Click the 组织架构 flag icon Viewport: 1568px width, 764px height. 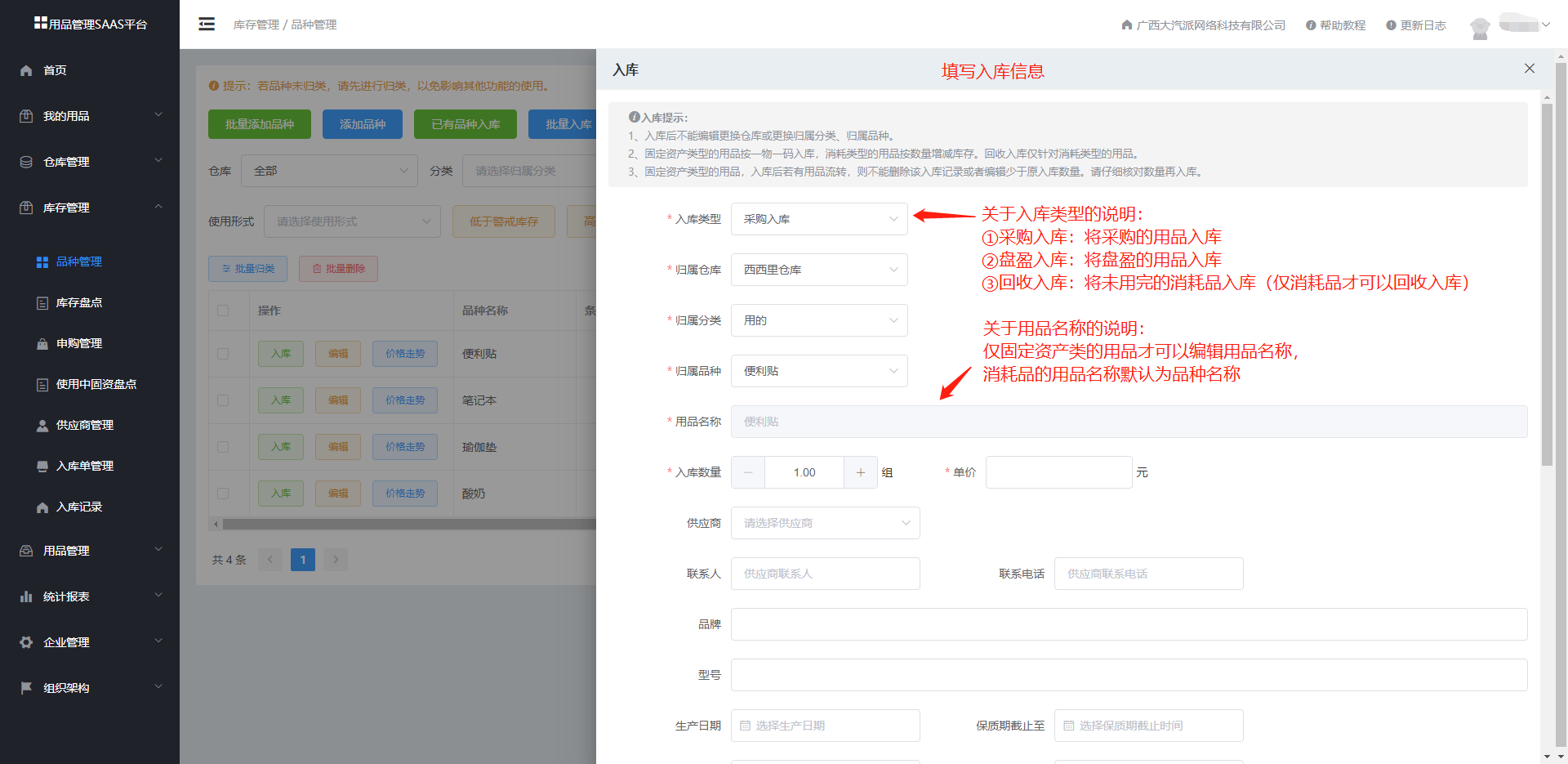coord(26,688)
